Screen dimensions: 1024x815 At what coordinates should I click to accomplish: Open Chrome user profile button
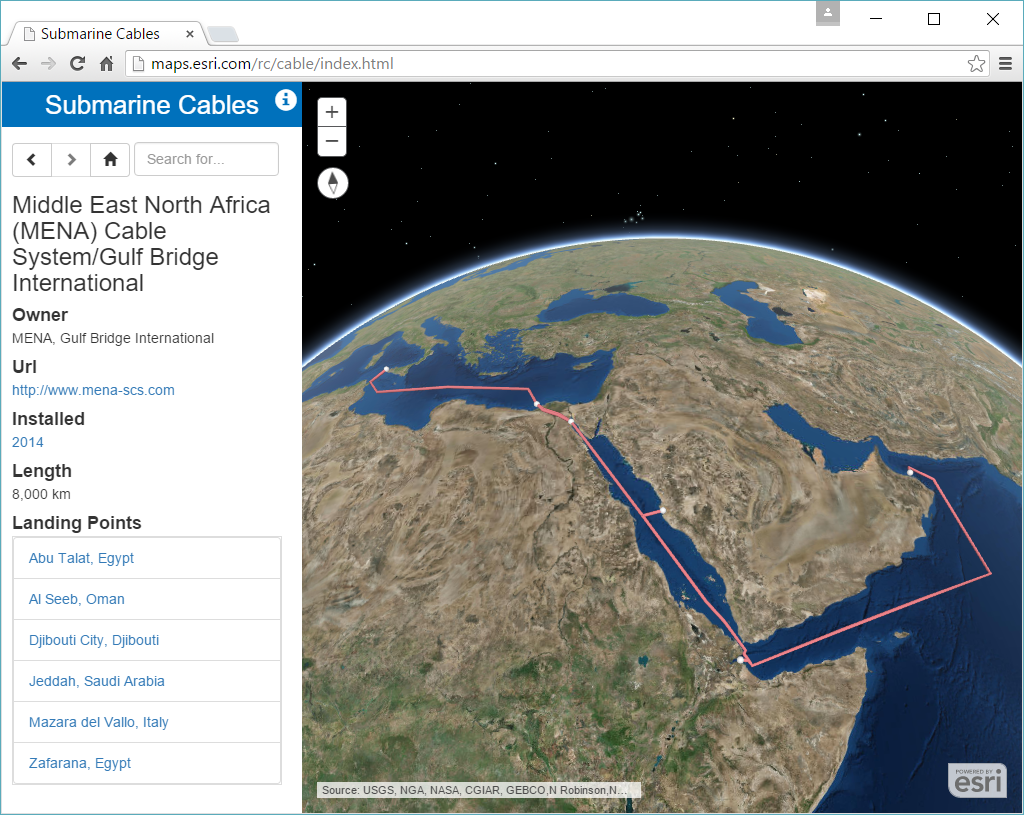click(x=827, y=13)
